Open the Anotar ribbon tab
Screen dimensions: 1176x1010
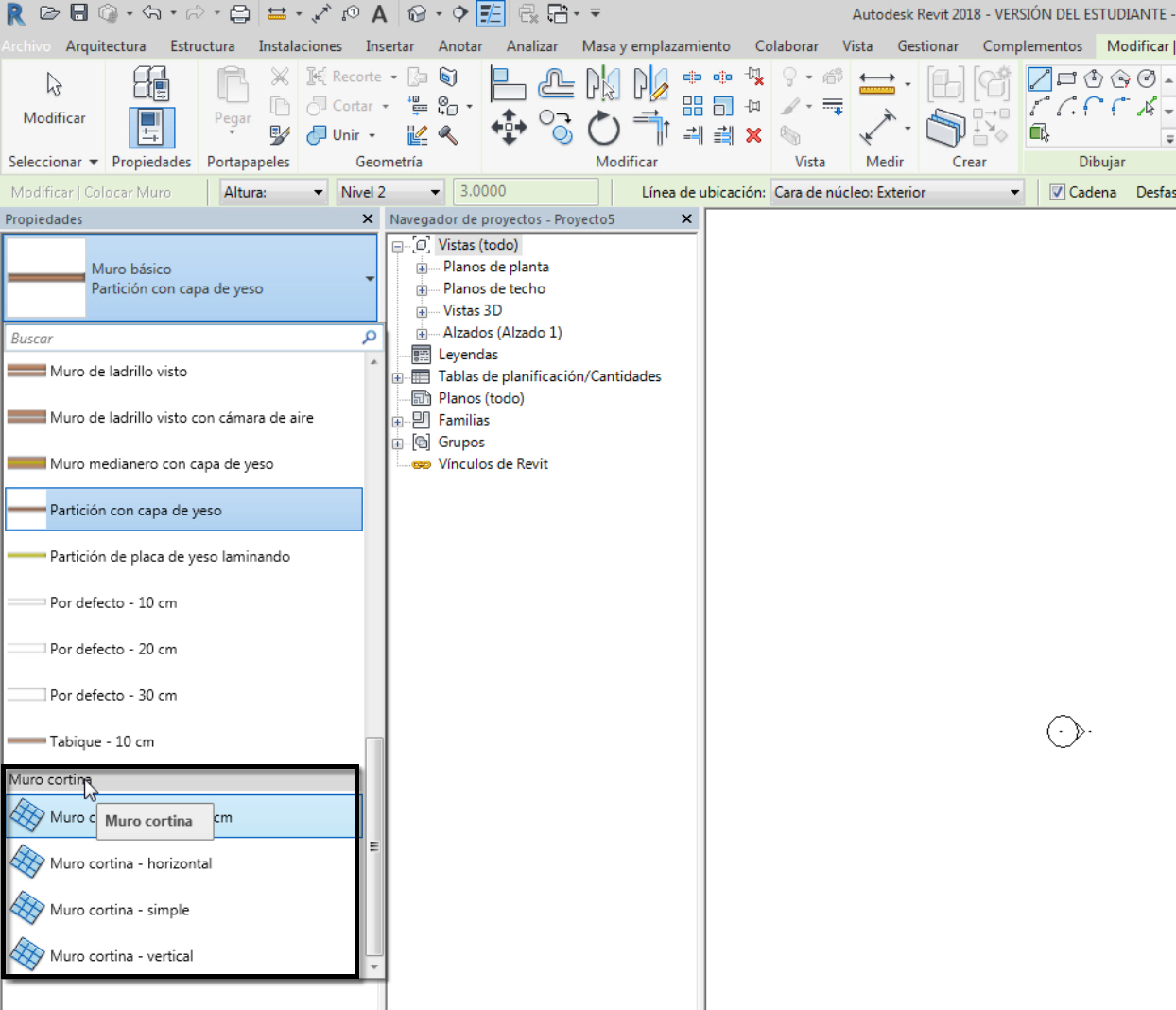pos(460,45)
